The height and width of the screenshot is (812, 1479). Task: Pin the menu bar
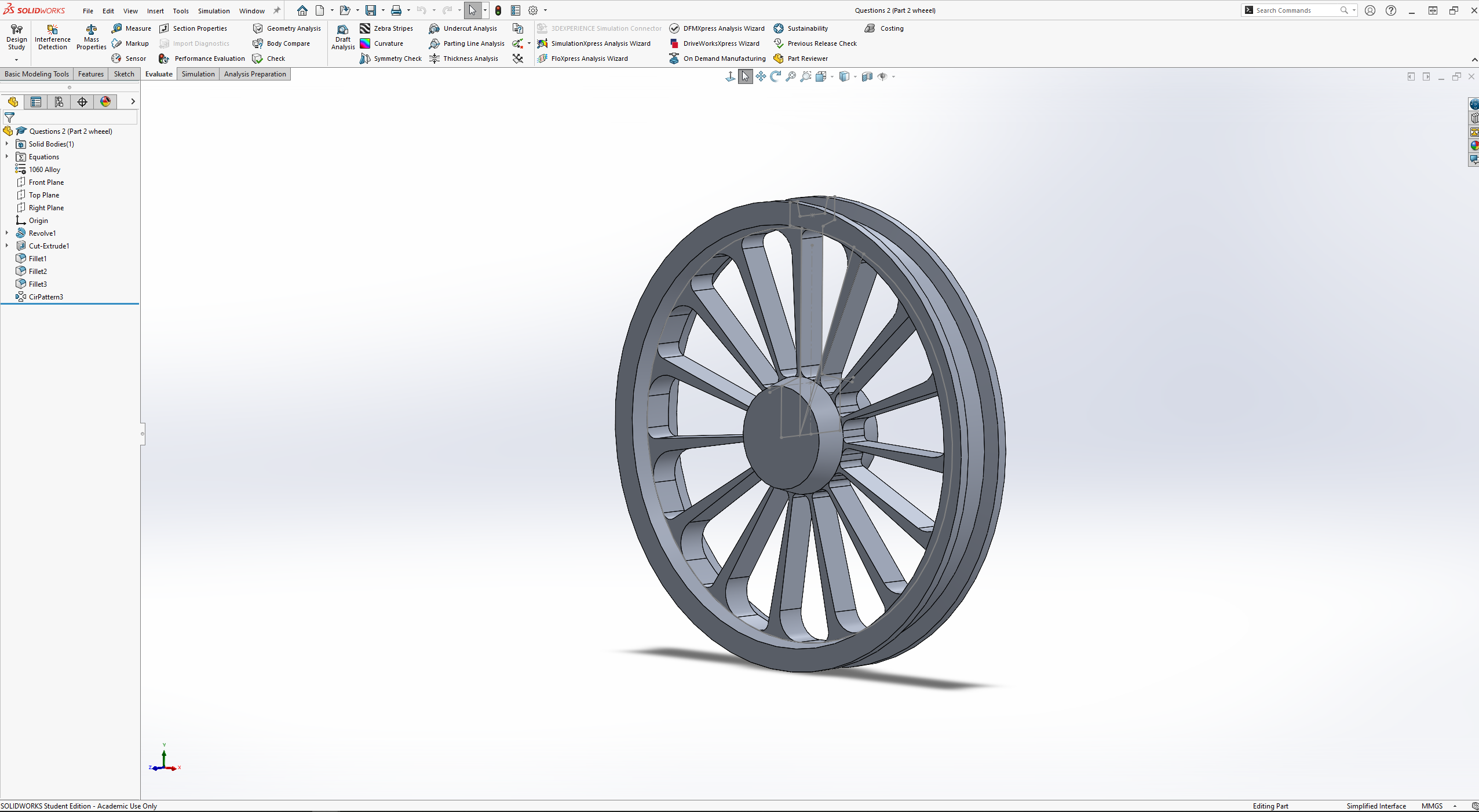(277, 10)
